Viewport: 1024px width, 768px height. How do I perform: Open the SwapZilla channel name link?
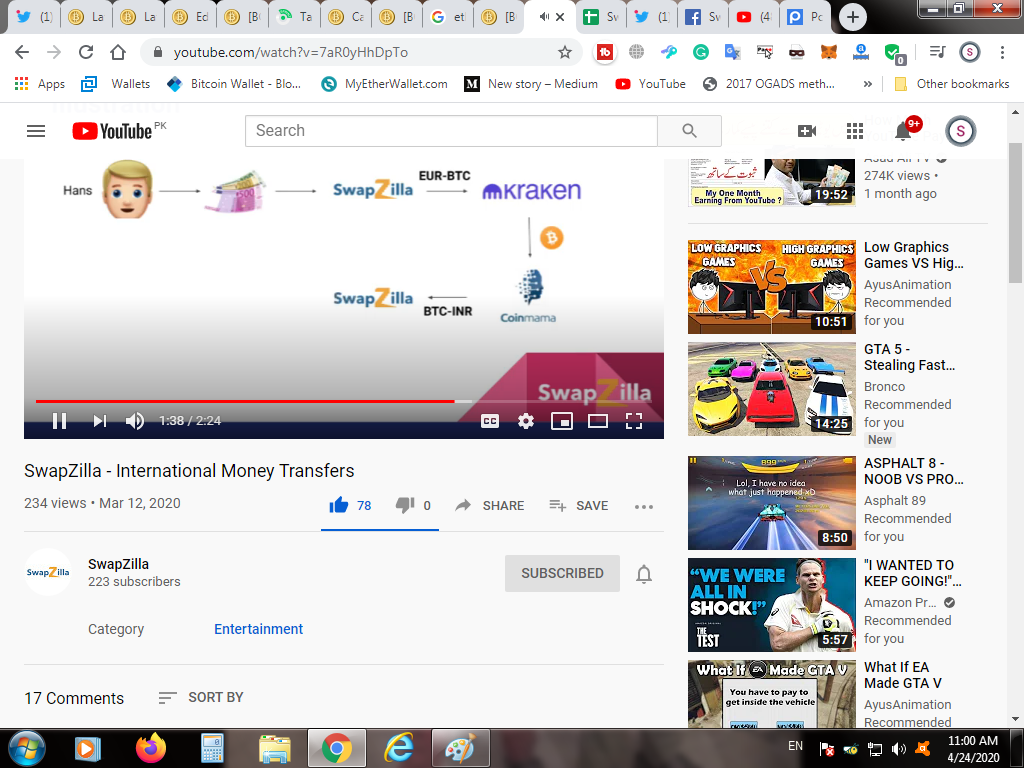[118, 564]
